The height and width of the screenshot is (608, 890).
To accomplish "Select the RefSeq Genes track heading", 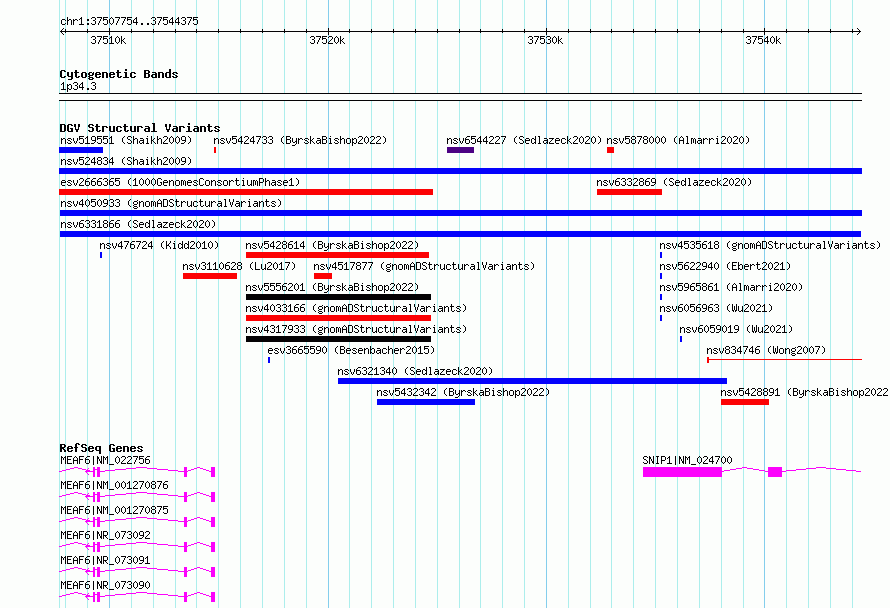I will tap(102, 448).
